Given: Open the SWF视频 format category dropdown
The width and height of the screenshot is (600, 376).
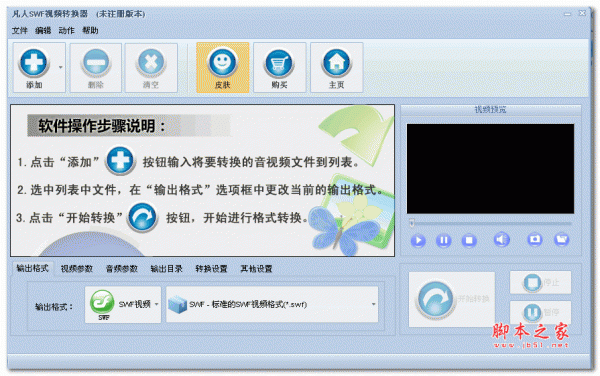Looking at the screenshot, I should click(x=123, y=305).
